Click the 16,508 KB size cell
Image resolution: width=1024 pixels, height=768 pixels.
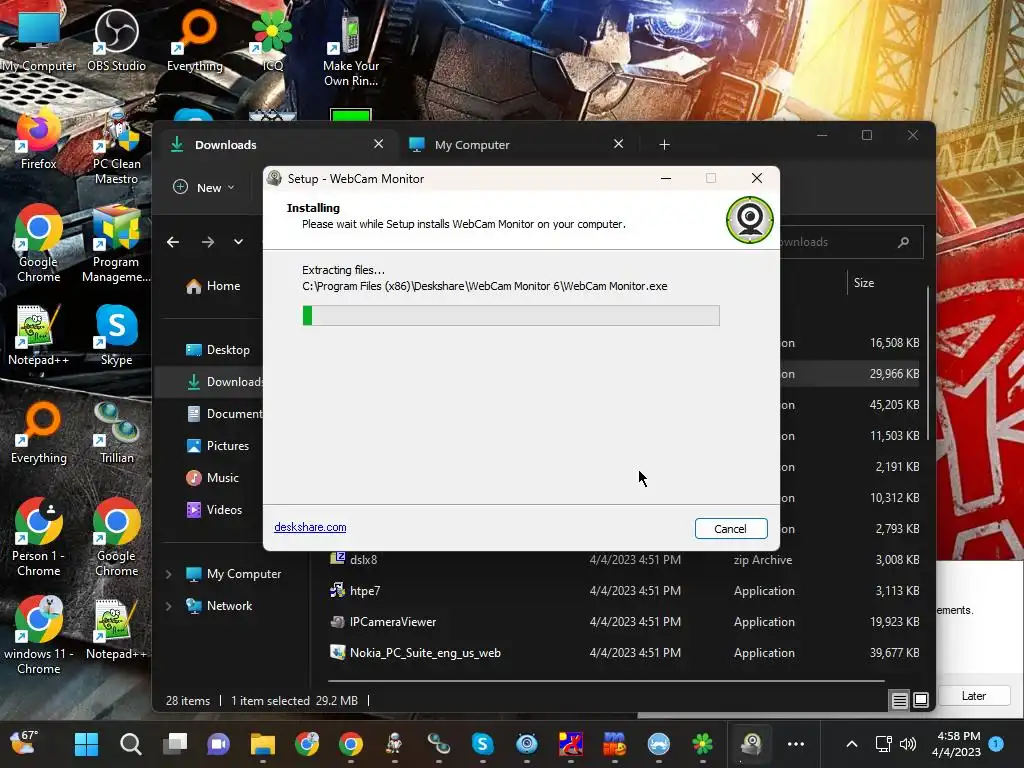click(894, 343)
